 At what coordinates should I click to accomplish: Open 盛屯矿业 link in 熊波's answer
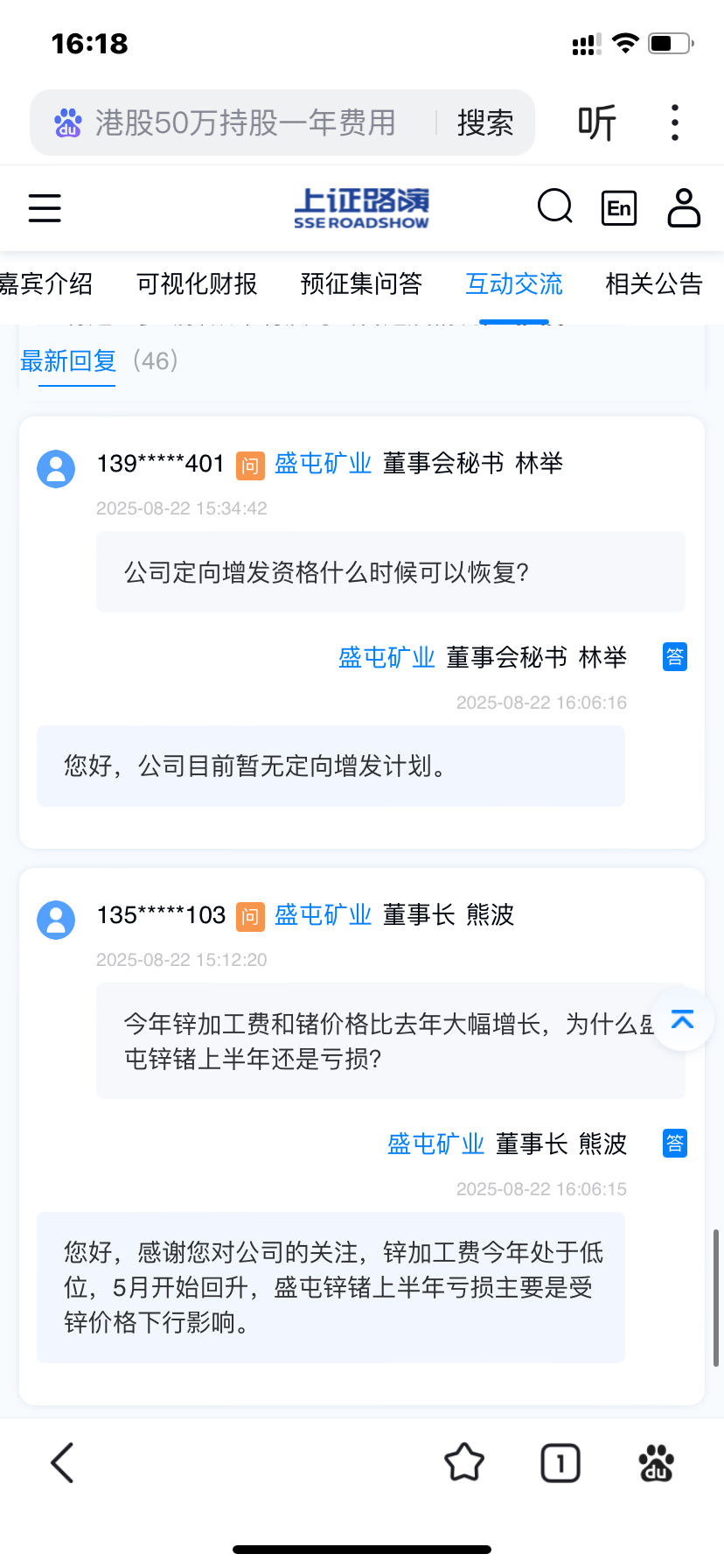coord(435,1144)
